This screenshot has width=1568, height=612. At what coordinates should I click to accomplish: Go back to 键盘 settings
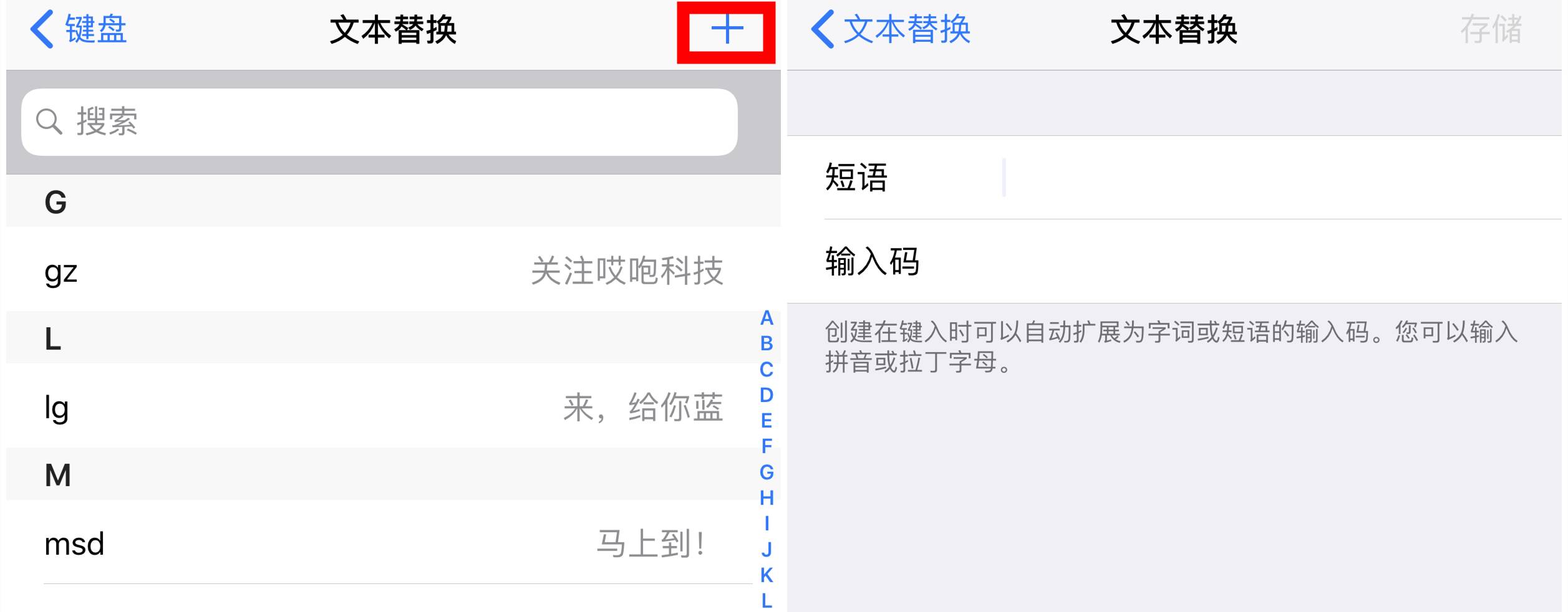click(x=79, y=29)
